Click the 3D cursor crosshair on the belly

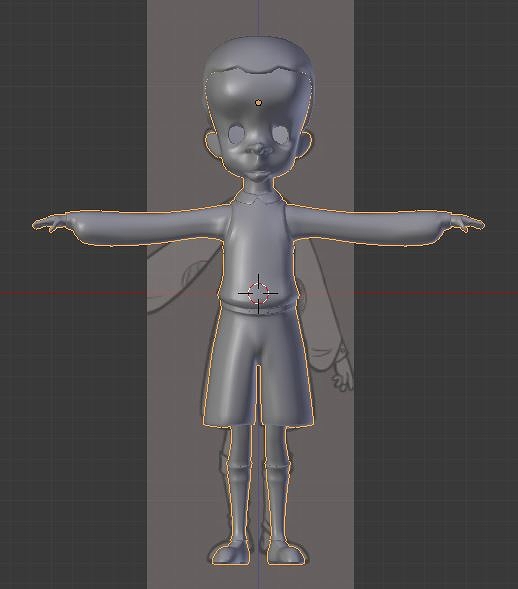pyautogui.click(x=258, y=293)
